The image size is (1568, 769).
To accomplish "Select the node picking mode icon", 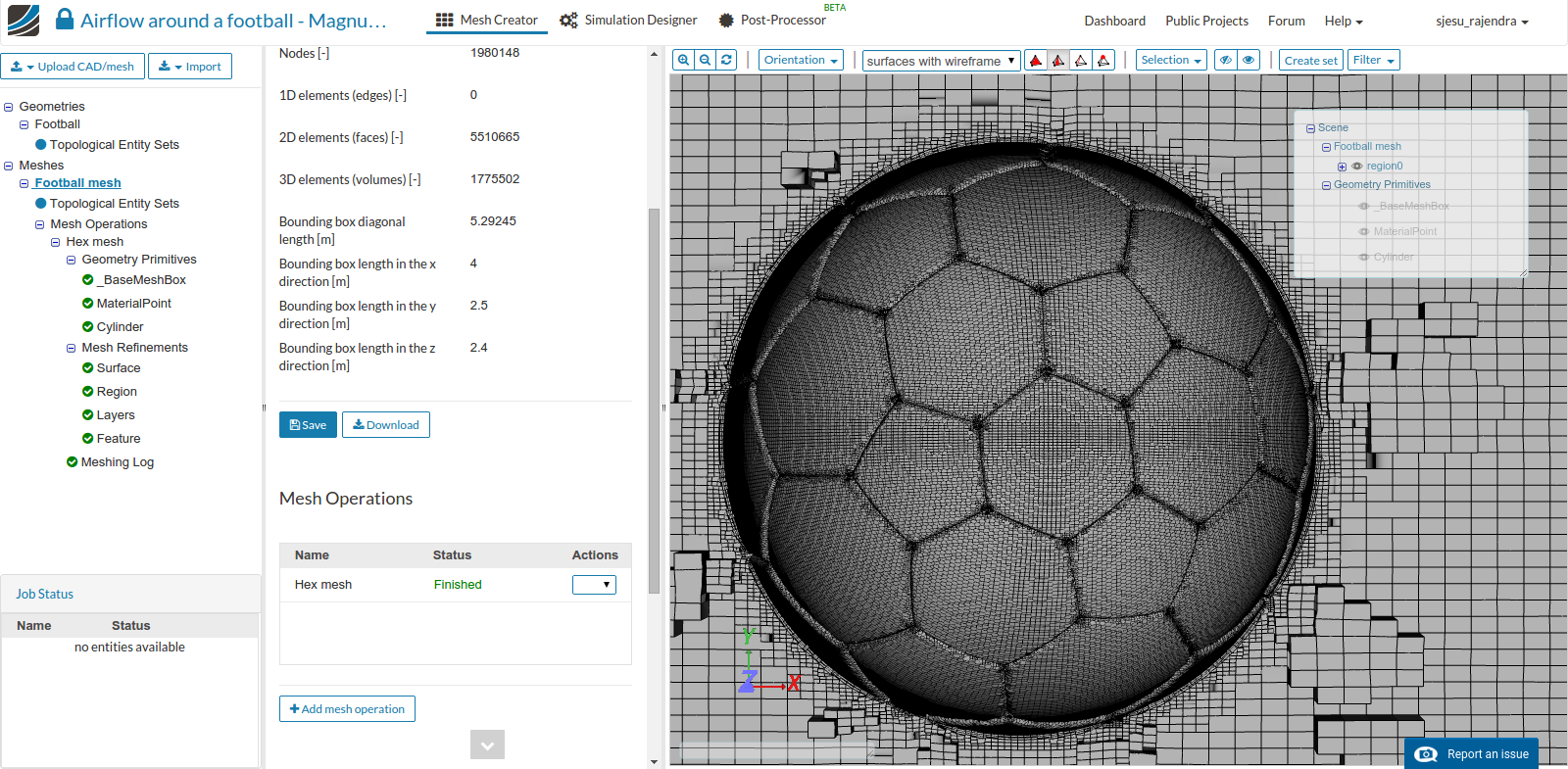I will click(x=1103, y=61).
